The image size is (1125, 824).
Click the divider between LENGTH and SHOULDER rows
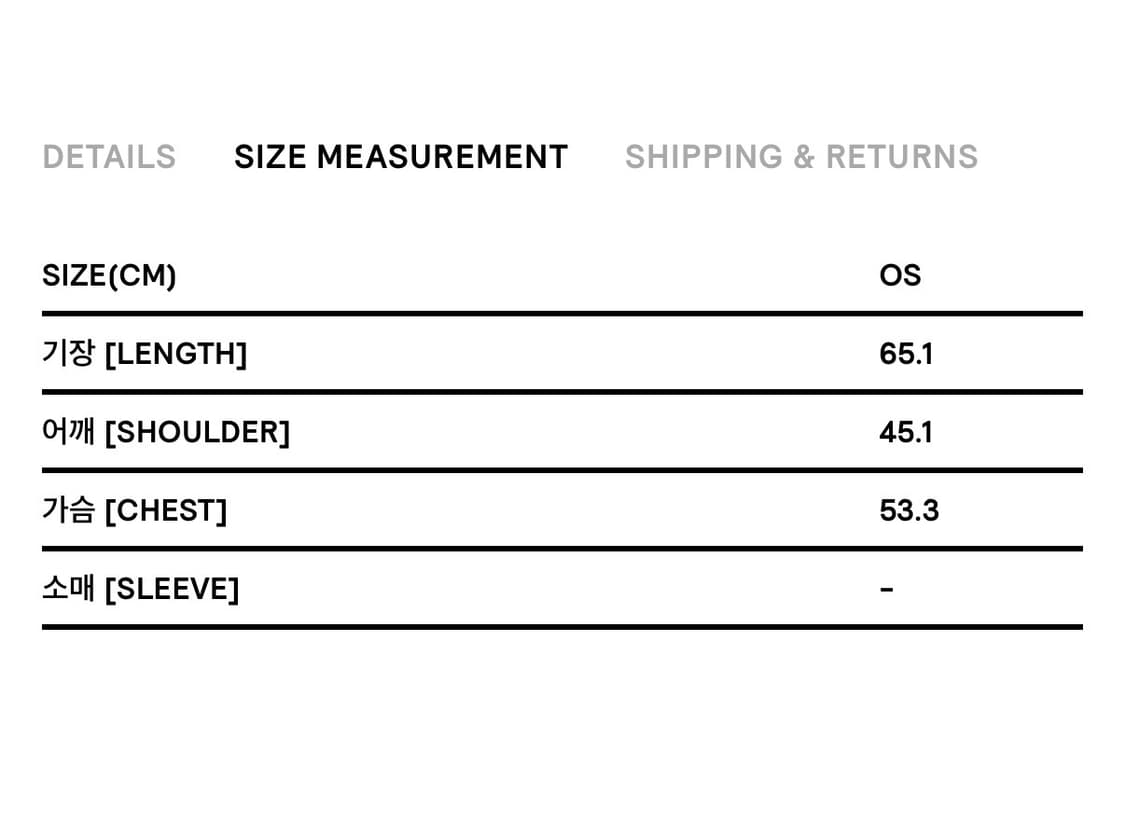pos(562,392)
